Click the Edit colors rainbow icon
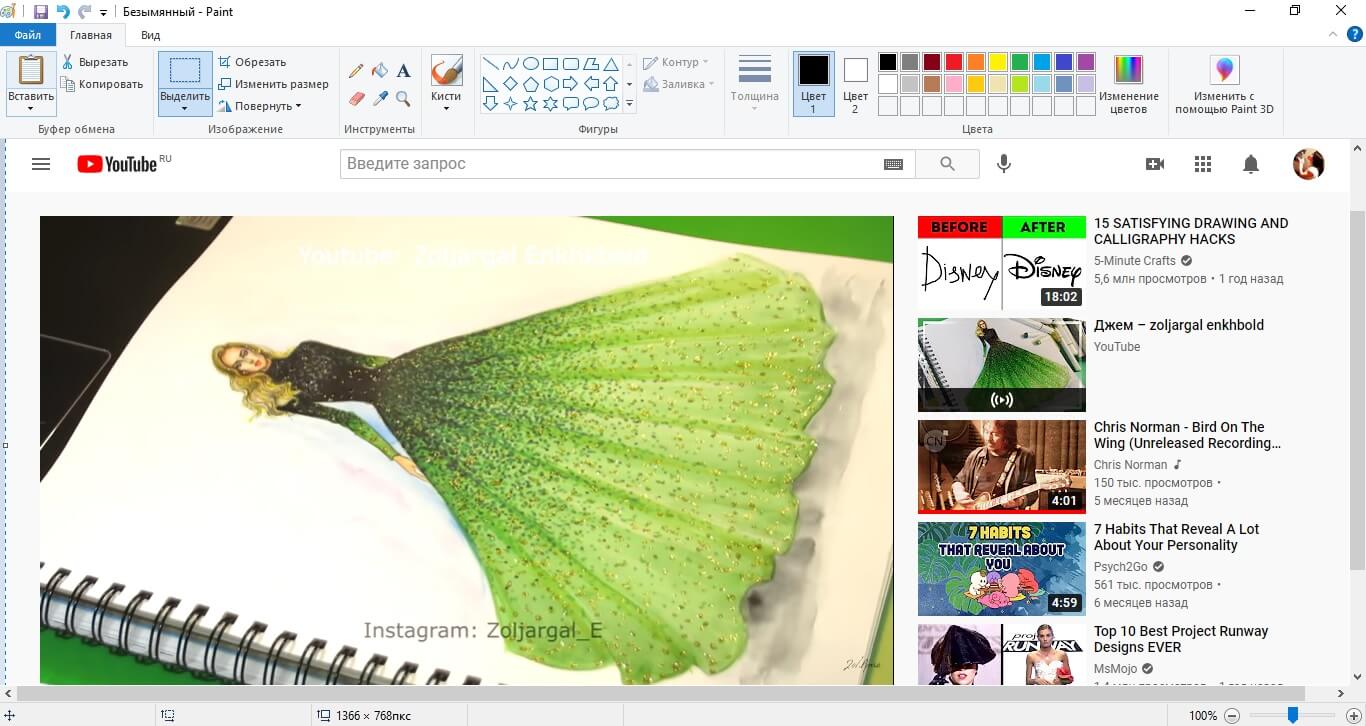This screenshot has height=726, width=1366. (x=1128, y=70)
